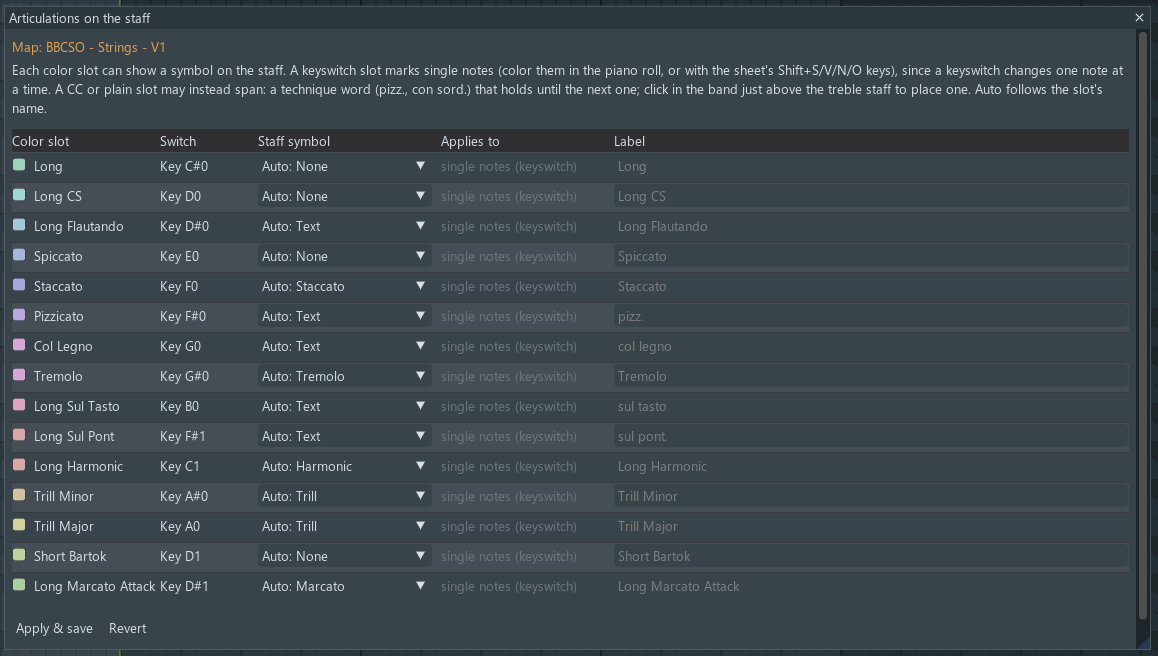This screenshot has height=656, width=1158.
Task: Close the Articulations on the staff dialog
Action: 1139,18
